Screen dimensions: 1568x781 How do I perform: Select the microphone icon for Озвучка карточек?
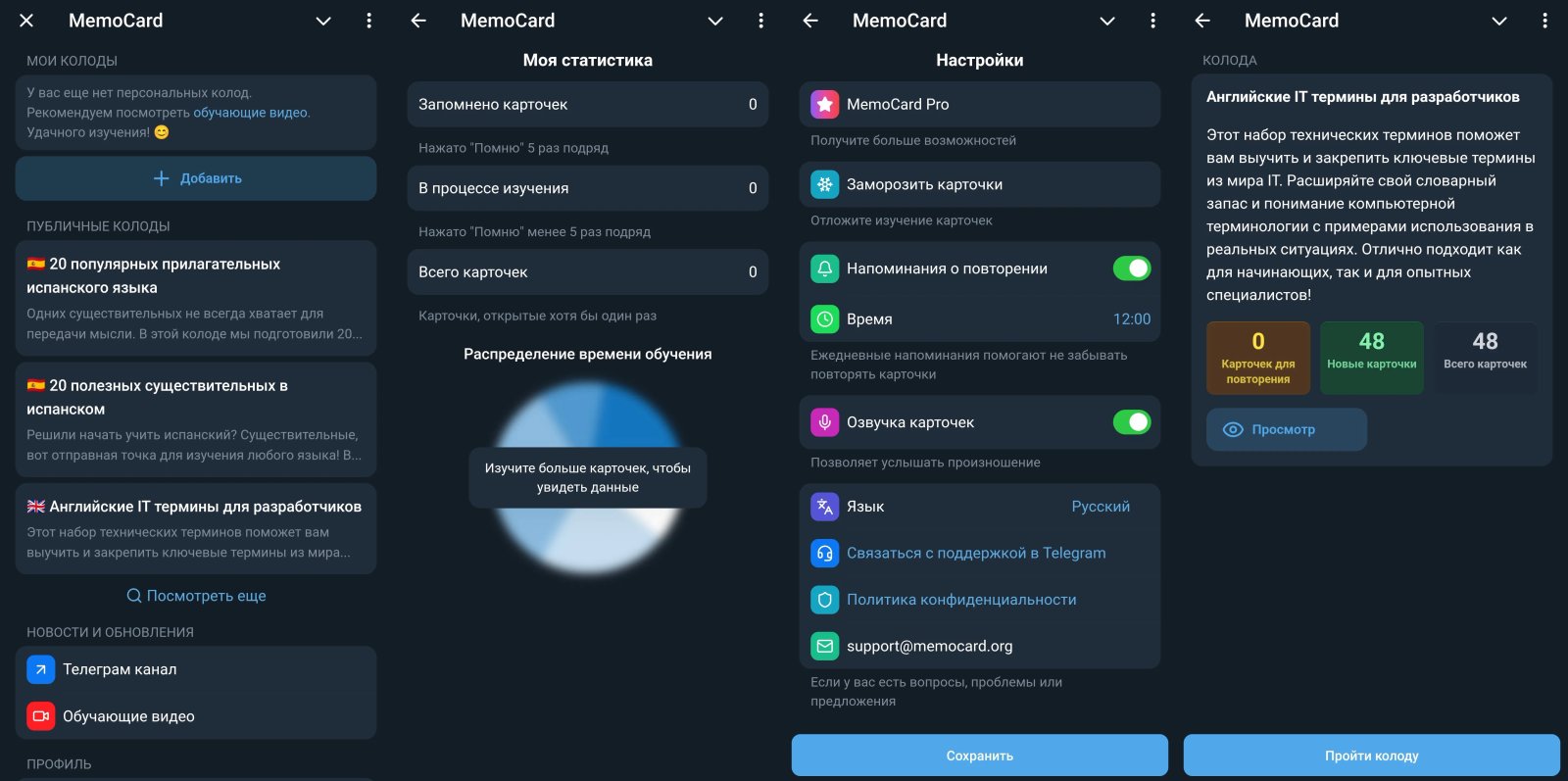[824, 421]
